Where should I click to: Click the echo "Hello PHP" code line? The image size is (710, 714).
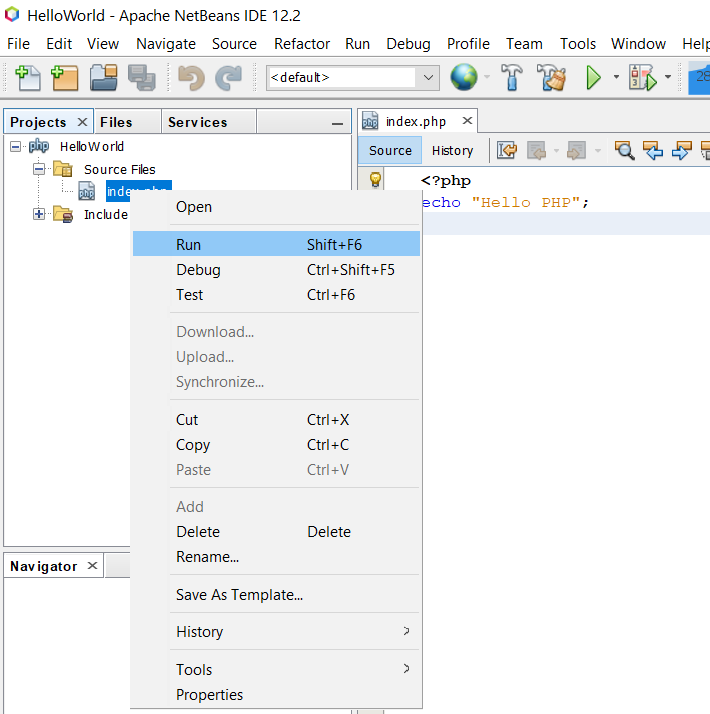505,202
